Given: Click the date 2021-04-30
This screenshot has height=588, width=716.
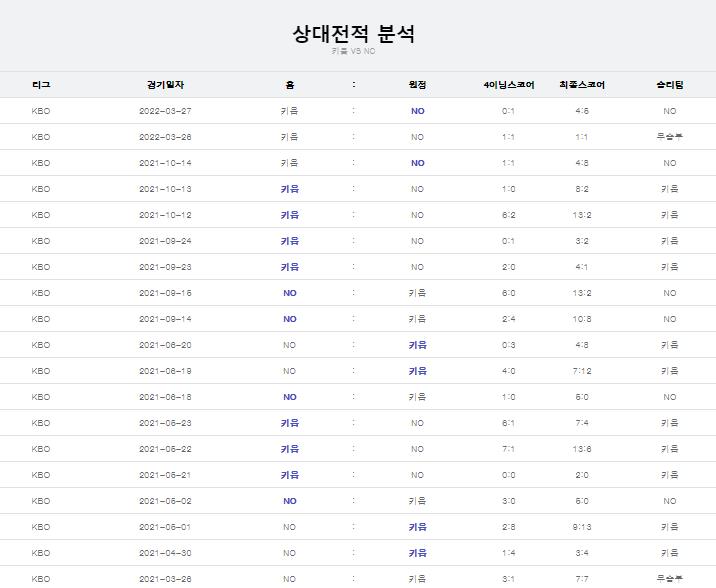Looking at the screenshot, I should coord(165,553).
